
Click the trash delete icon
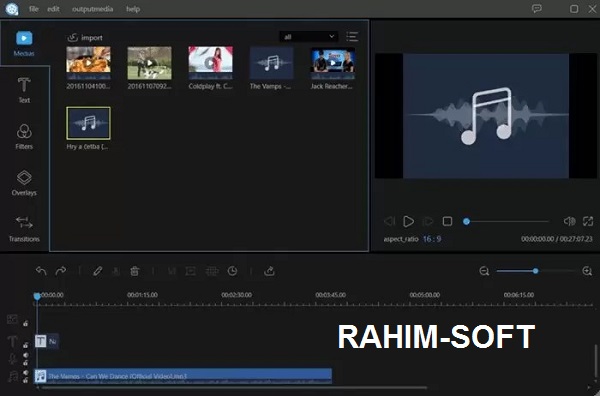pyautogui.click(x=134, y=271)
